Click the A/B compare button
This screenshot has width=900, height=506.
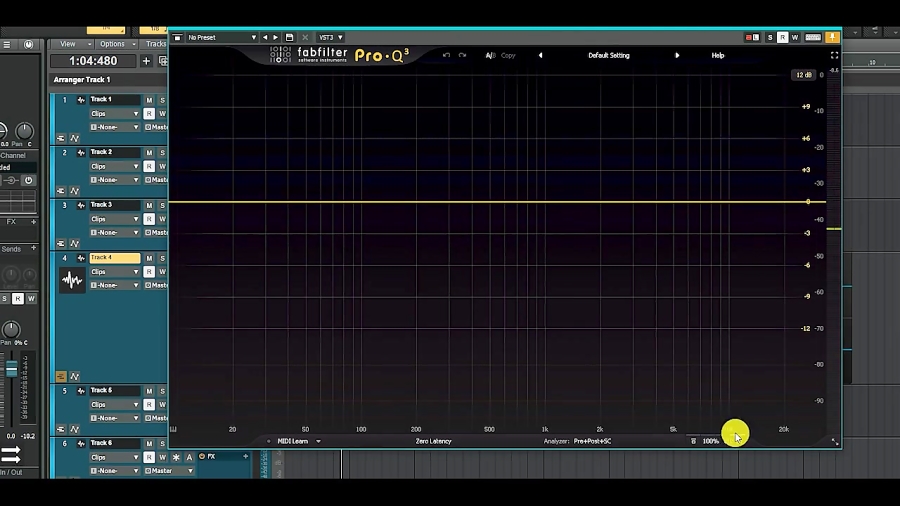490,56
